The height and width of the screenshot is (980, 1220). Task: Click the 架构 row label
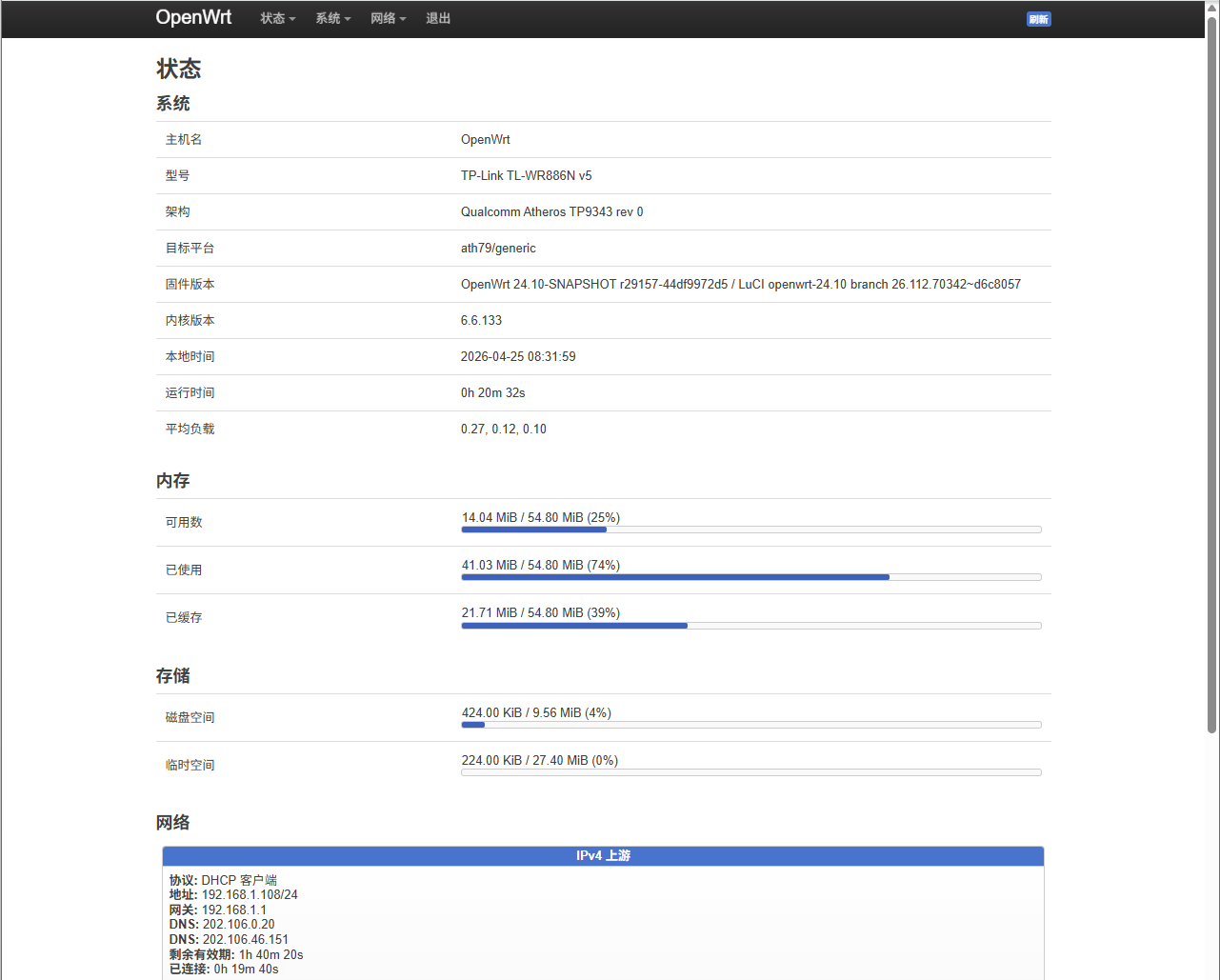[177, 211]
